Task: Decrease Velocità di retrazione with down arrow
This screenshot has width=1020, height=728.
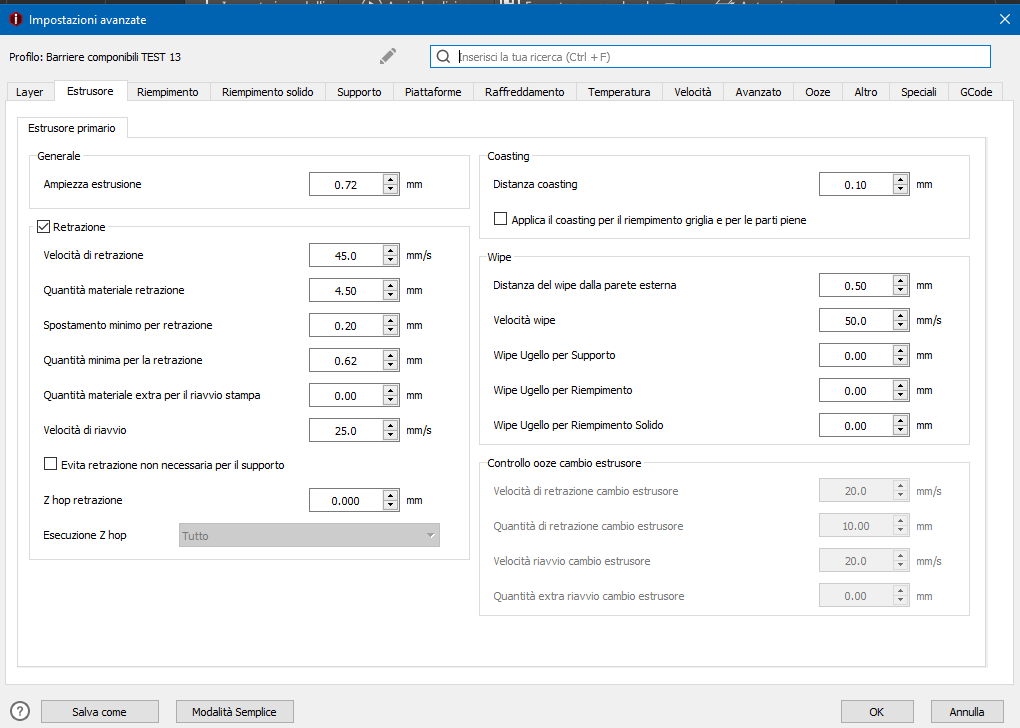Action: [x=391, y=260]
